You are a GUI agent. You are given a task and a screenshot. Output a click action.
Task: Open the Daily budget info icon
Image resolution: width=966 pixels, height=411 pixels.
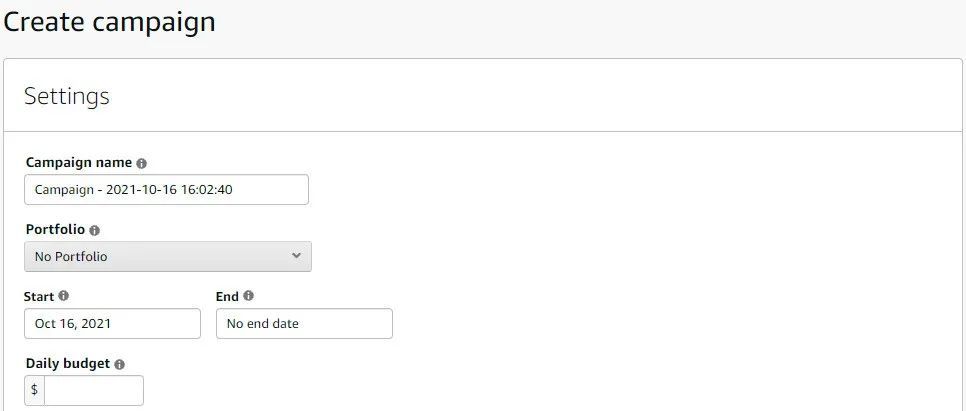[x=119, y=364]
